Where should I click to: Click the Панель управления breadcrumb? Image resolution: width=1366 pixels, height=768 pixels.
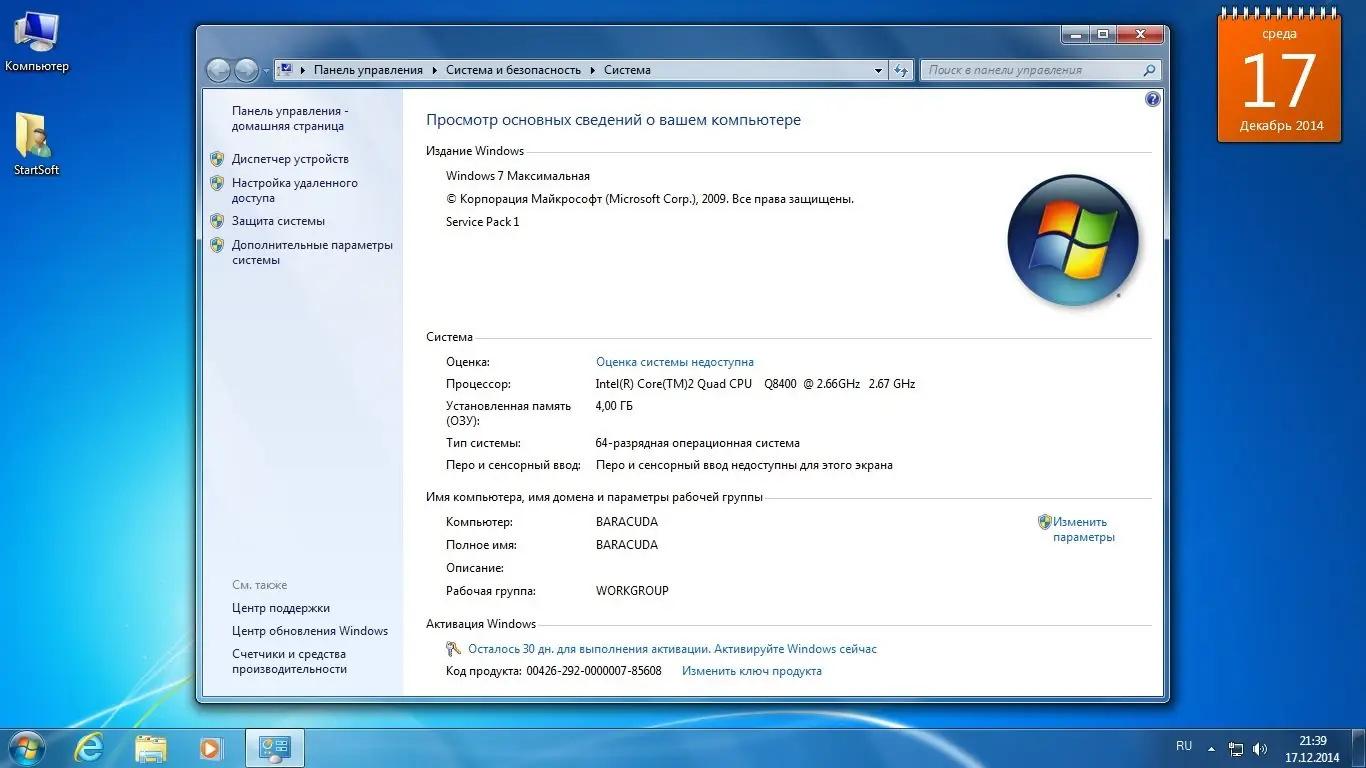pyautogui.click(x=368, y=70)
